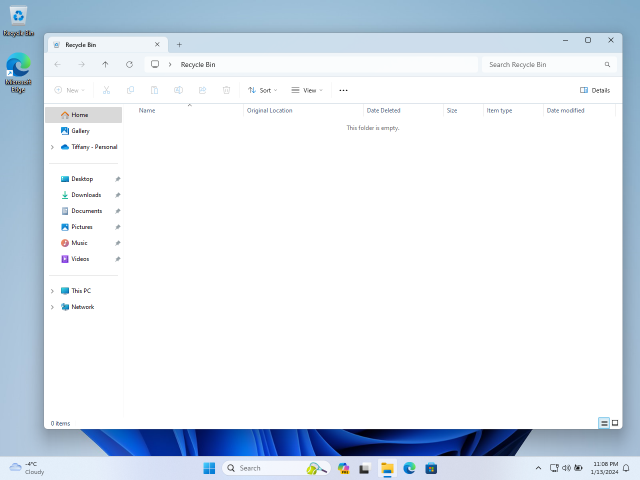Click the Refresh button in the navigation bar

129,64
